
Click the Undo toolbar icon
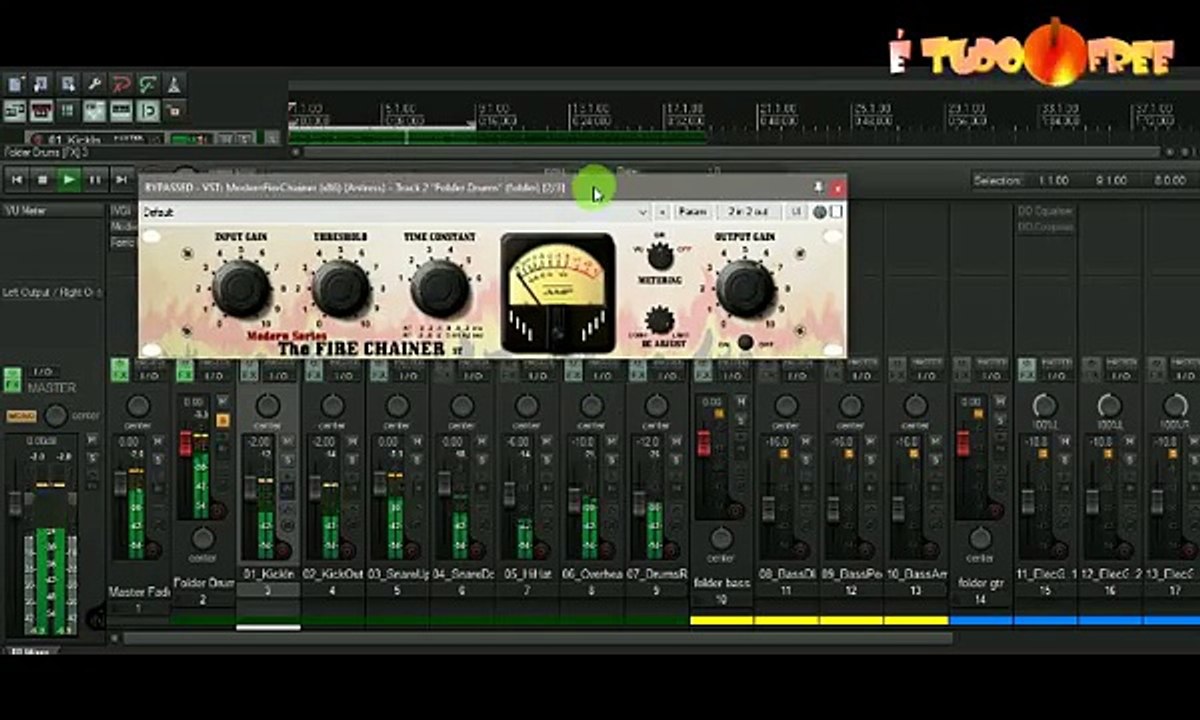point(121,84)
